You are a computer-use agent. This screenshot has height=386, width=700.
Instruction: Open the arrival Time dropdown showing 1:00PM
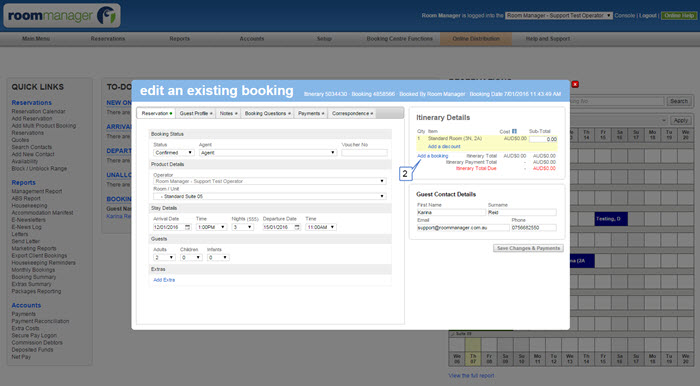point(212,227)
